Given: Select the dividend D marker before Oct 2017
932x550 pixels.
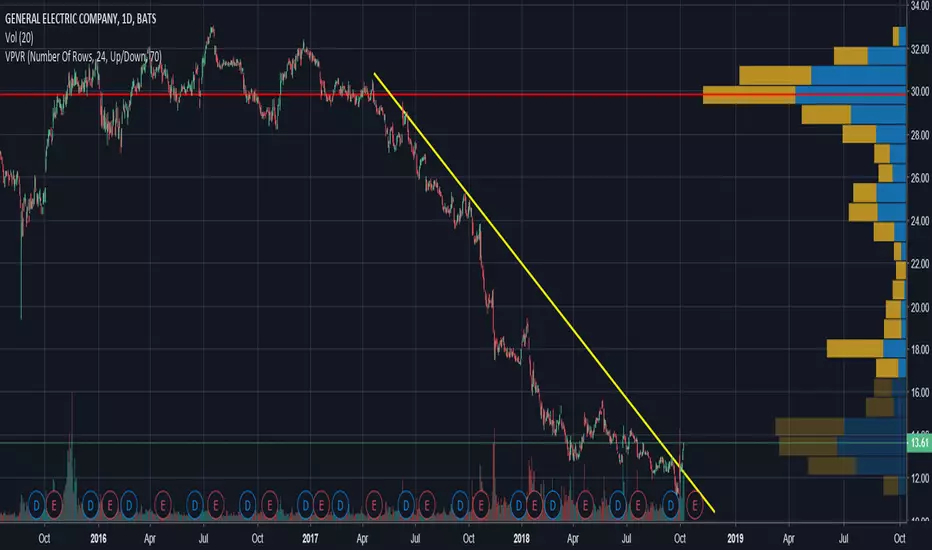Looking at the screenshot, I should coord(459,506).
